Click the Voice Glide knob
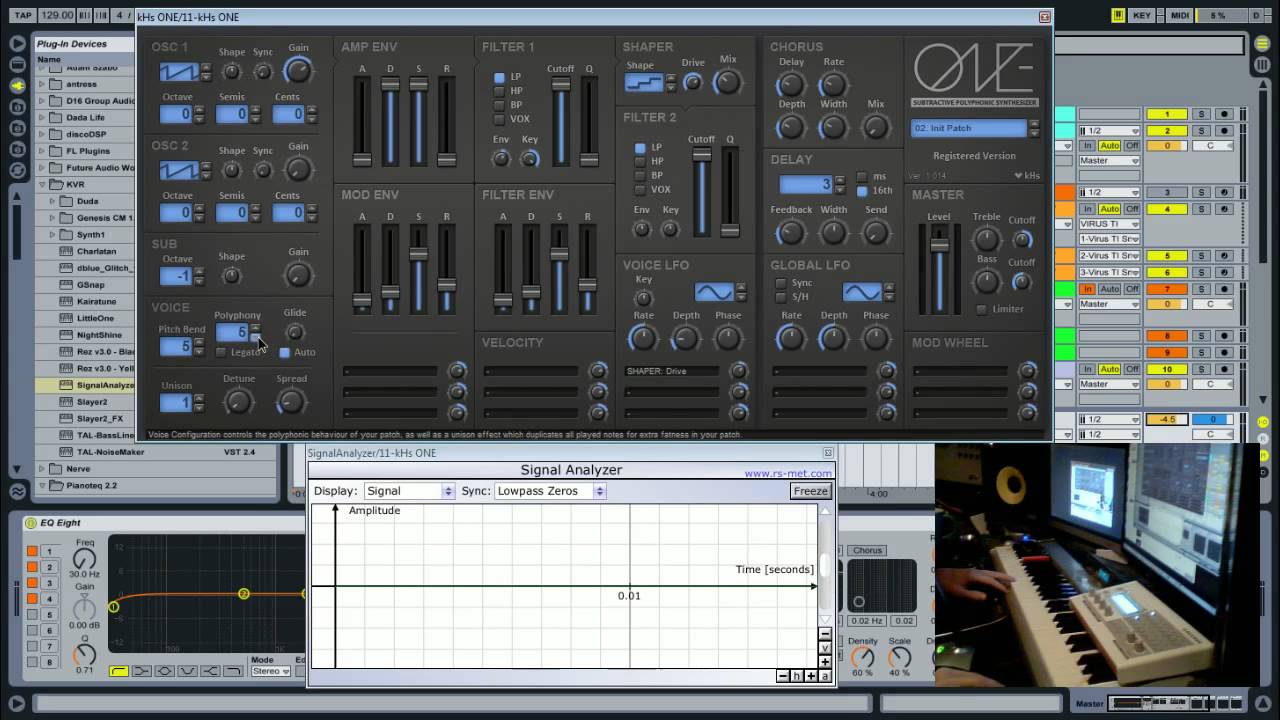 294,332
